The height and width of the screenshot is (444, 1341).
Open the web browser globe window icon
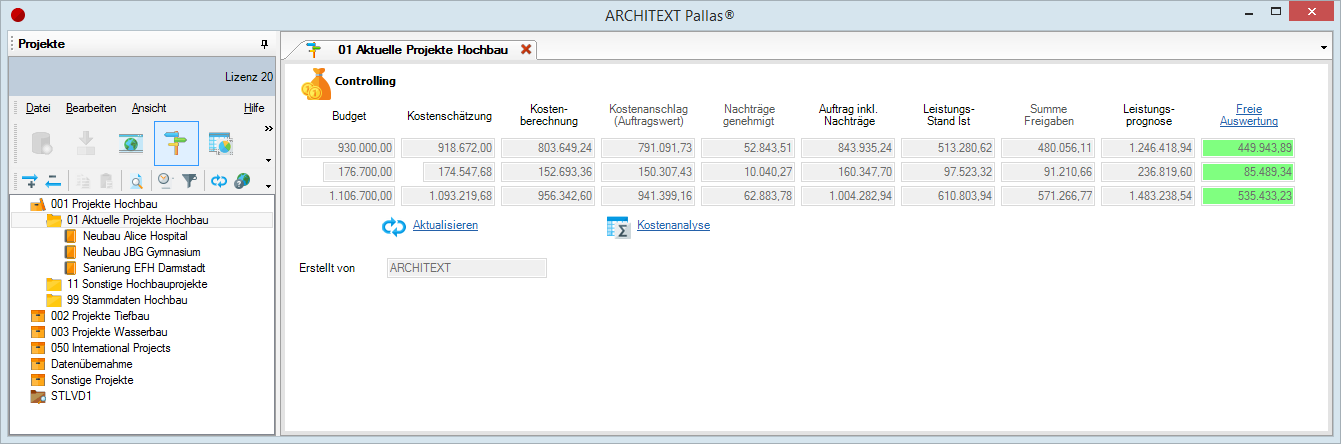[131, 144]
